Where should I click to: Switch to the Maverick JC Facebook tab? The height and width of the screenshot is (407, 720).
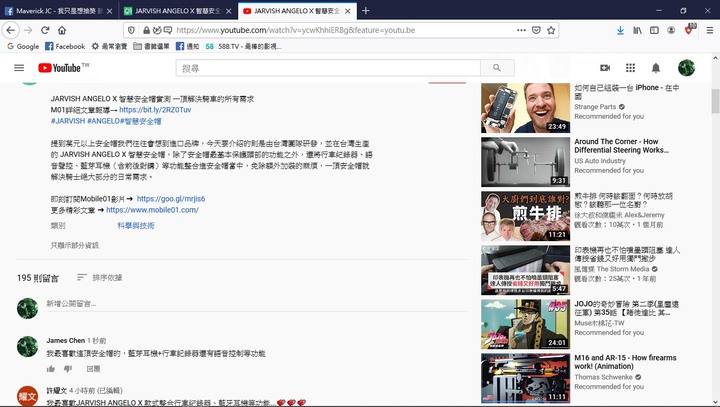(x=59, y=11)
